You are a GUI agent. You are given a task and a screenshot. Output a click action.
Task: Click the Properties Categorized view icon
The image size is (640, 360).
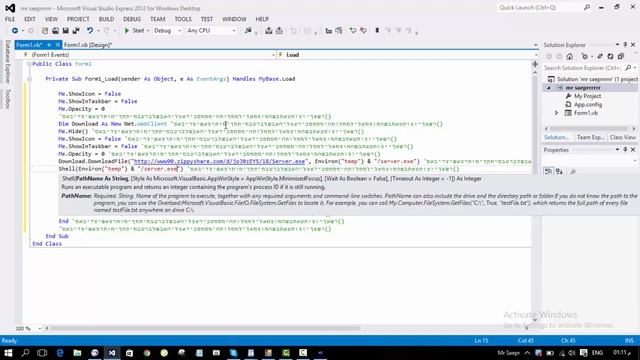click(548, 171)
